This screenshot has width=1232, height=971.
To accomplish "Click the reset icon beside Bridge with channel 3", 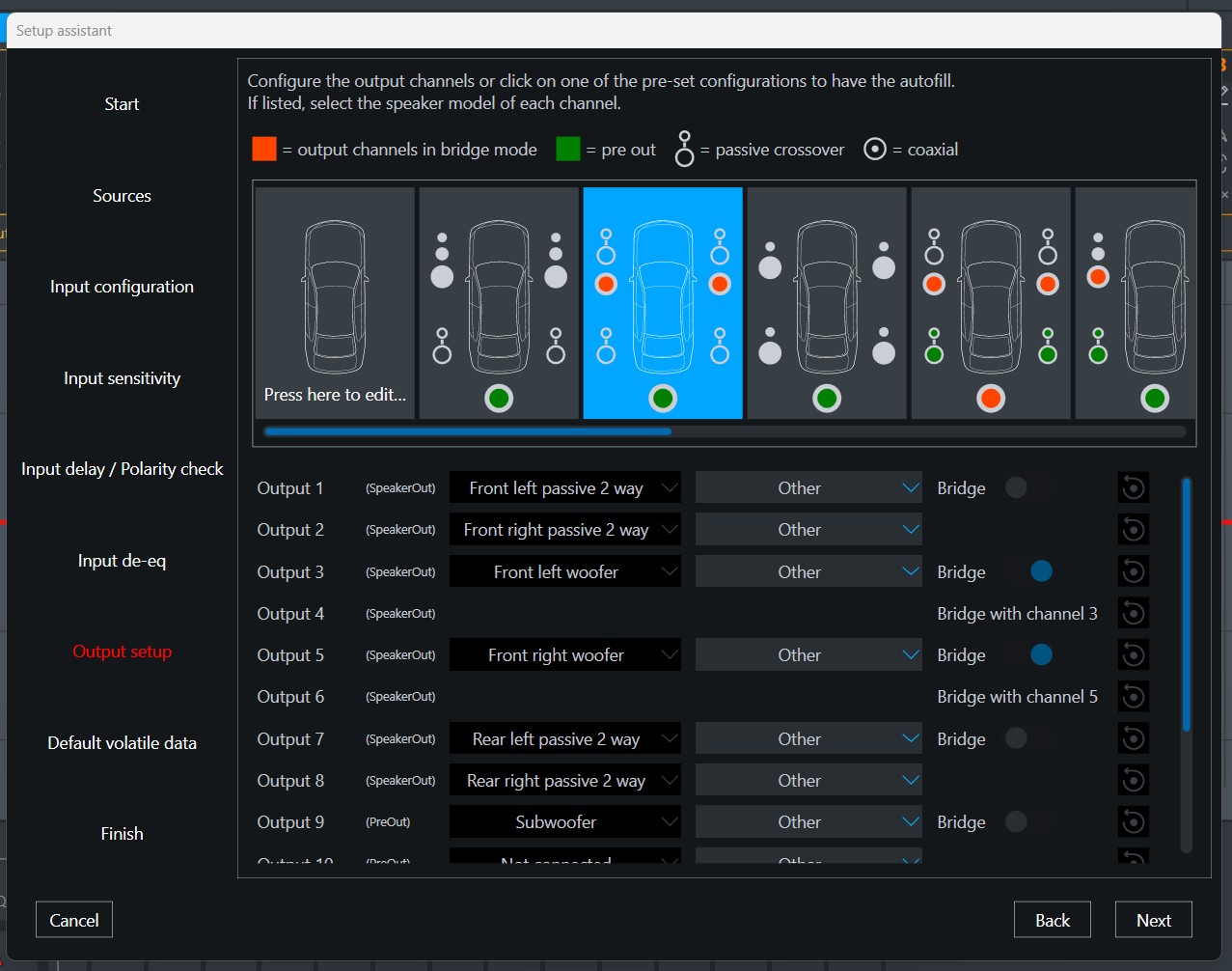I will [1134, 614].
